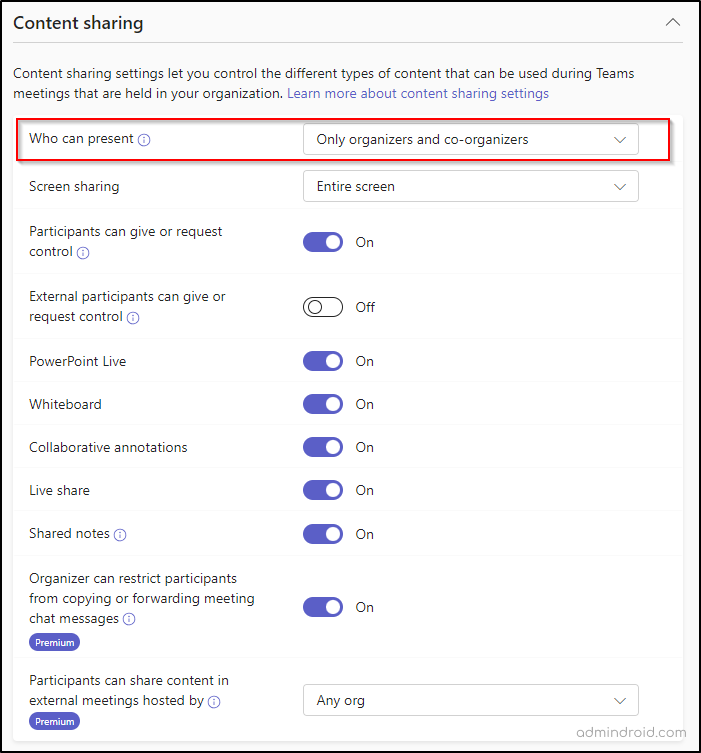701x753 pixels.
Task: Disable the Live share toggle
Action: (323, 490)
